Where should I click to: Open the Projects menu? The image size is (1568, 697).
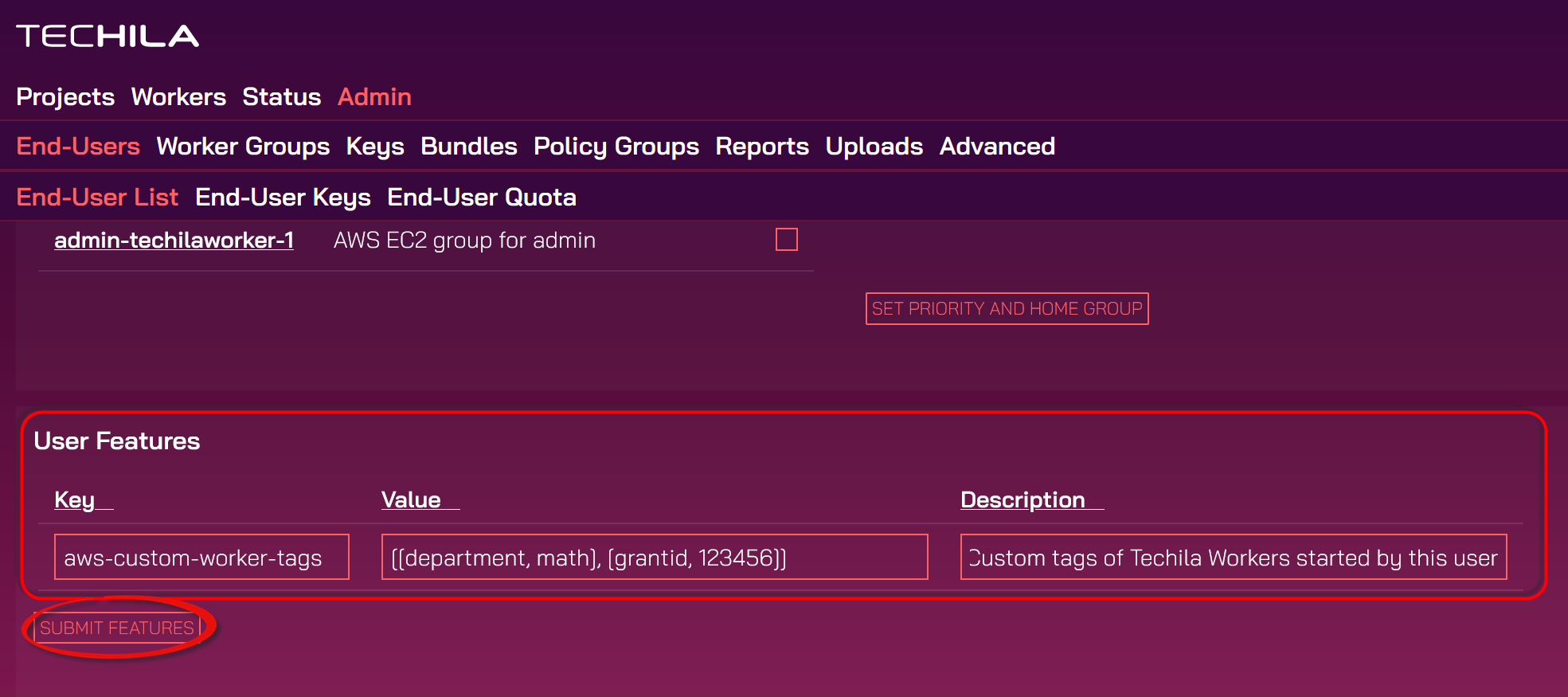(65, 97)
